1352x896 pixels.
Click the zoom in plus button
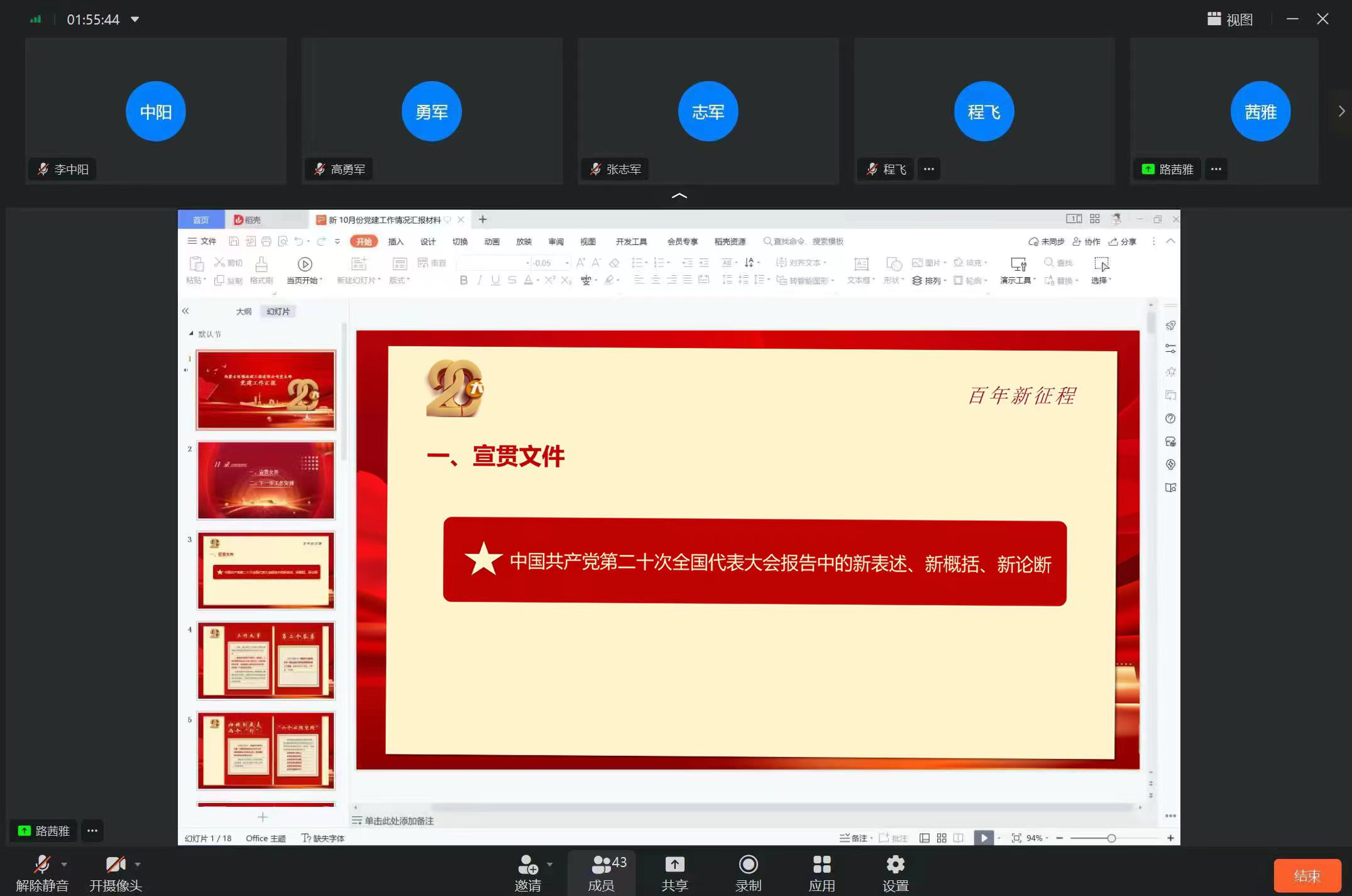coord(1170,838)
